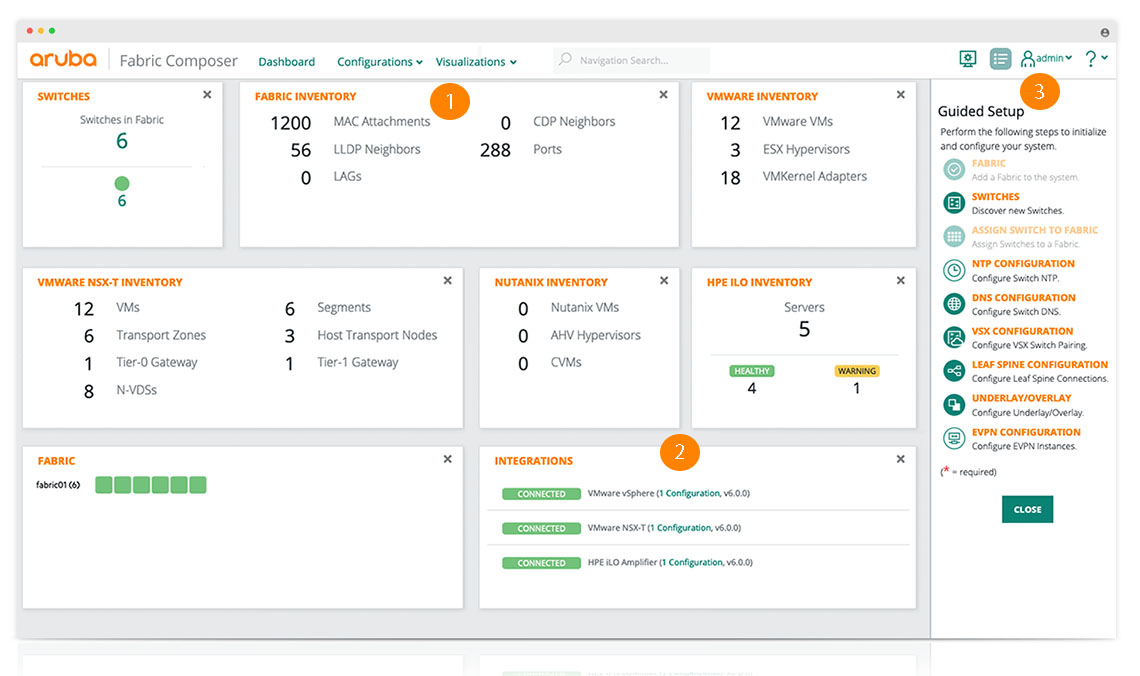Viewport: 1140px width, 676px height.
Task: Click CONNECTED badge for VMware NSX-T
Action: 542,528
